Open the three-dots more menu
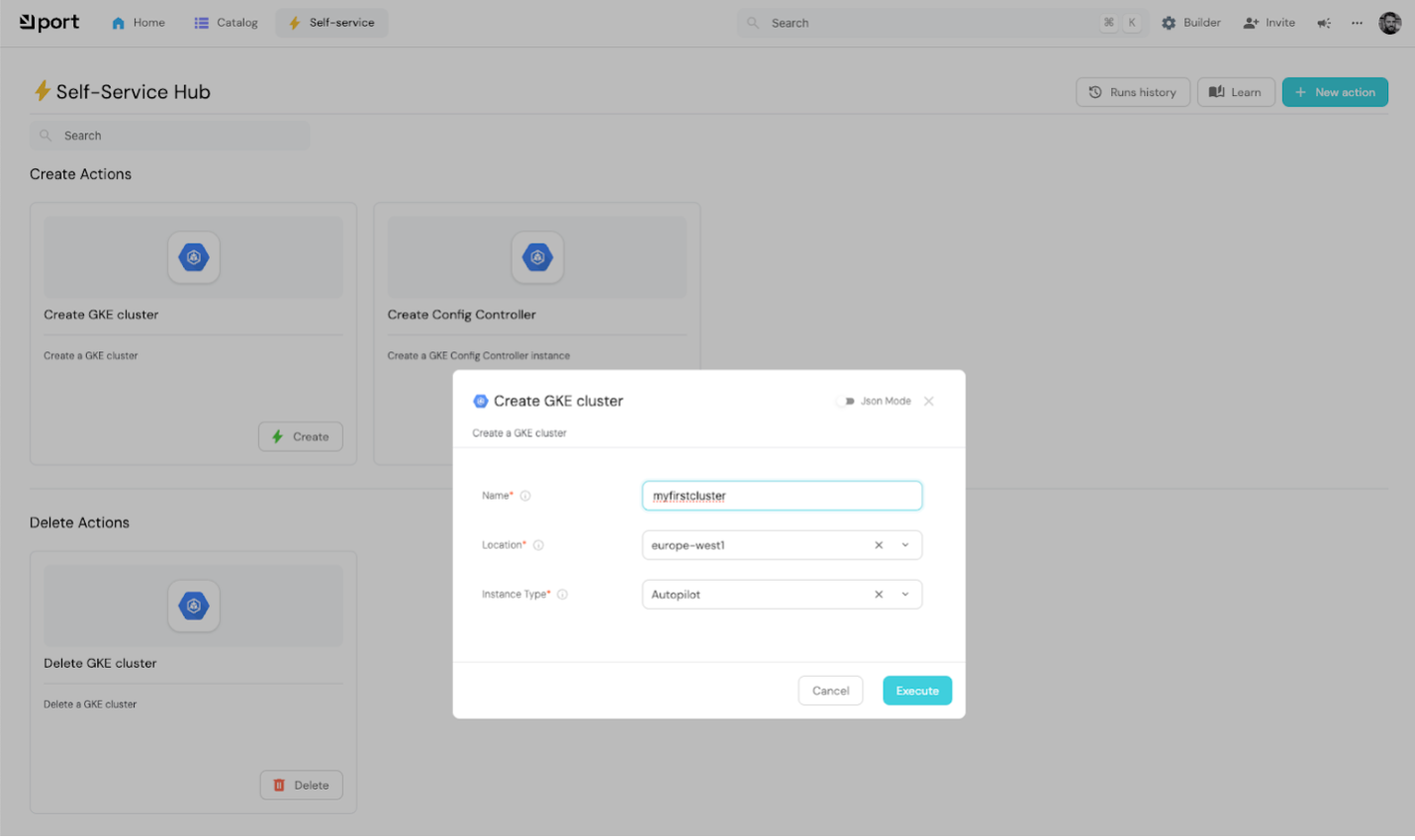Image resolution: width=1415 pixels, height=840 pixels. click(x=1357, y=23)
